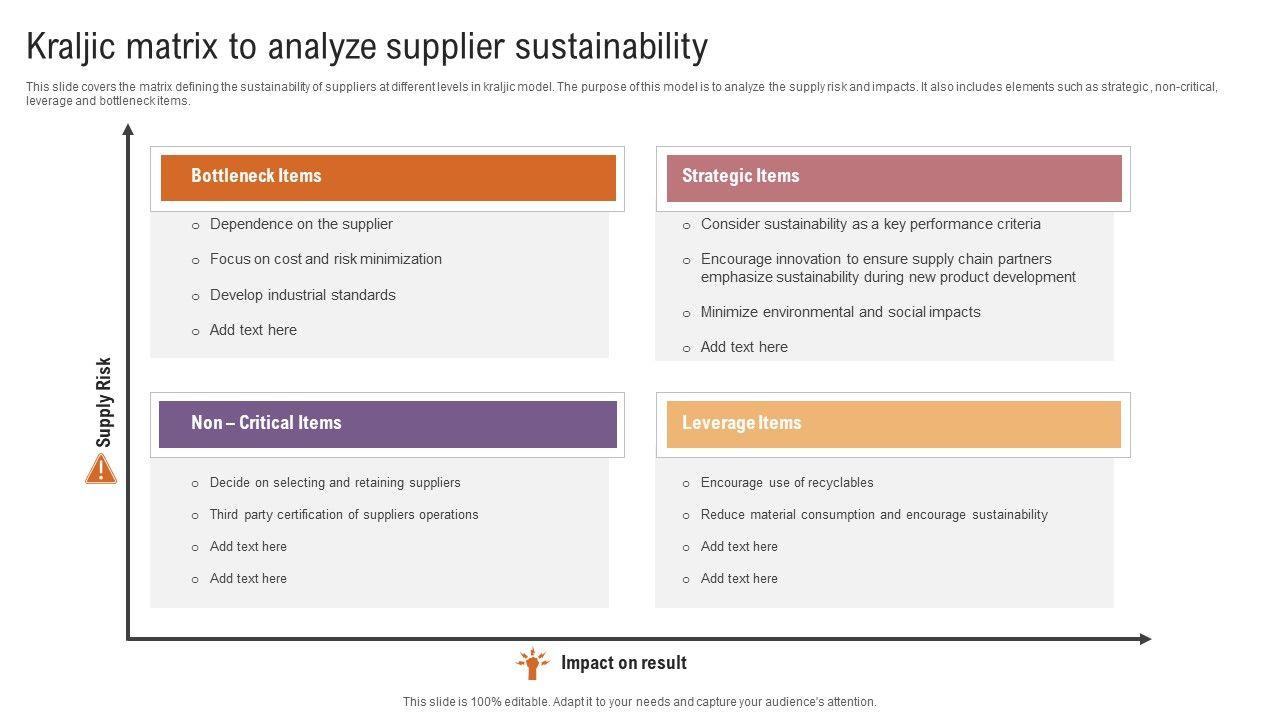Select the Supply Risk axis label
The image size is (1280, 720).
pyautogui.click(x=104, y=402)
